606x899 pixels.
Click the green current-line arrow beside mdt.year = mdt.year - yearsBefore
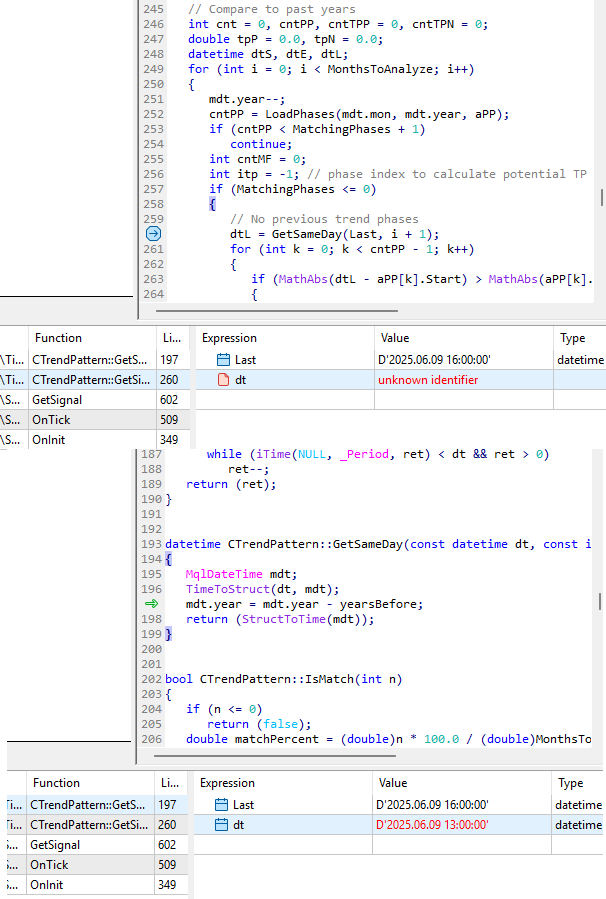click(x=151, y=604)
